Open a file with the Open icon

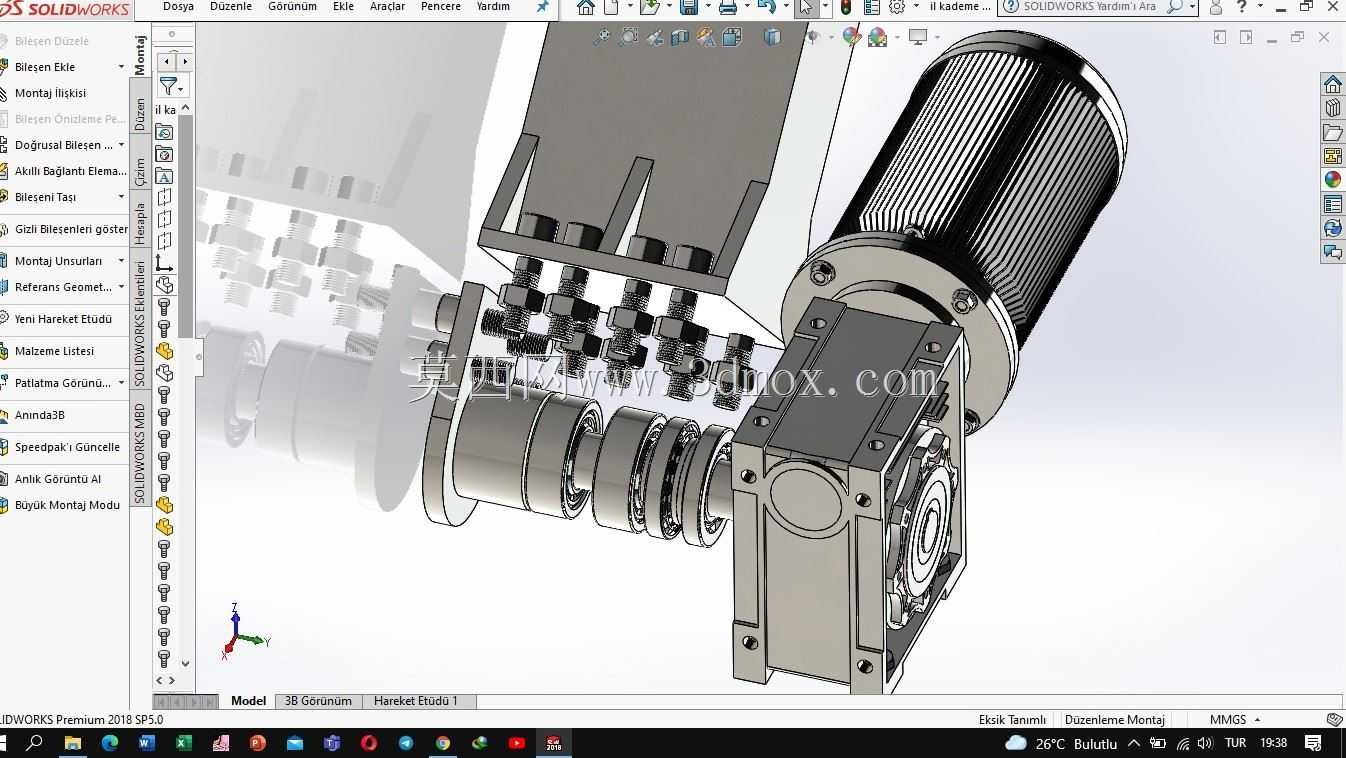click(649, 7)
